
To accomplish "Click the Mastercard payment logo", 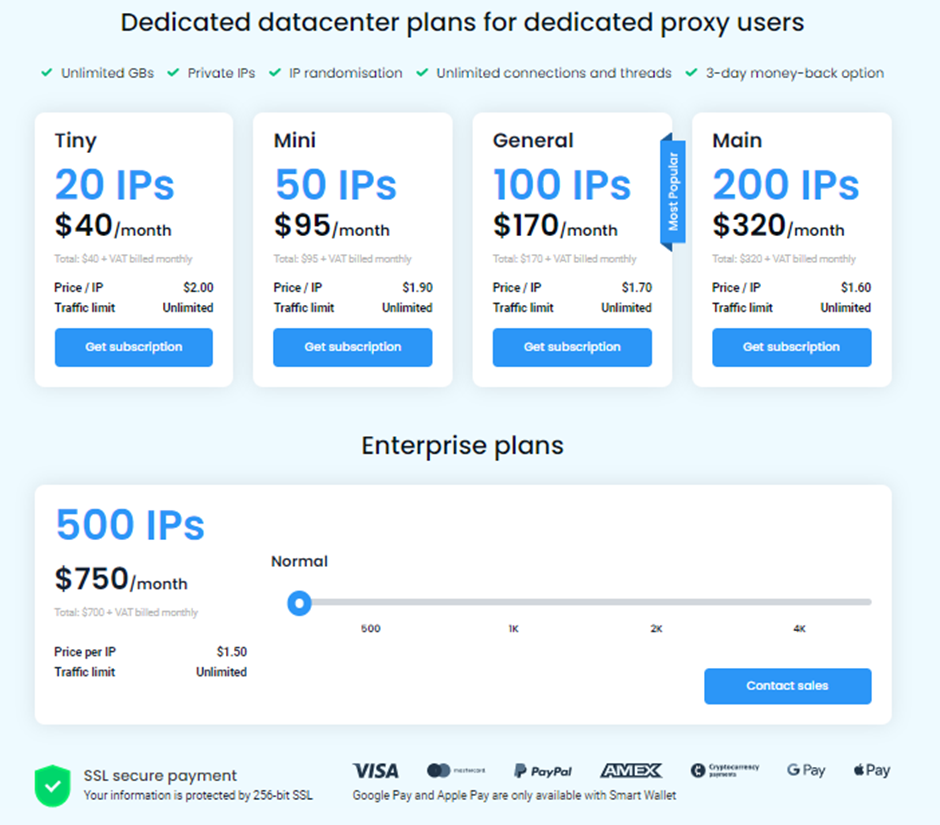I will pyautogui.click(x=456, y=771).
